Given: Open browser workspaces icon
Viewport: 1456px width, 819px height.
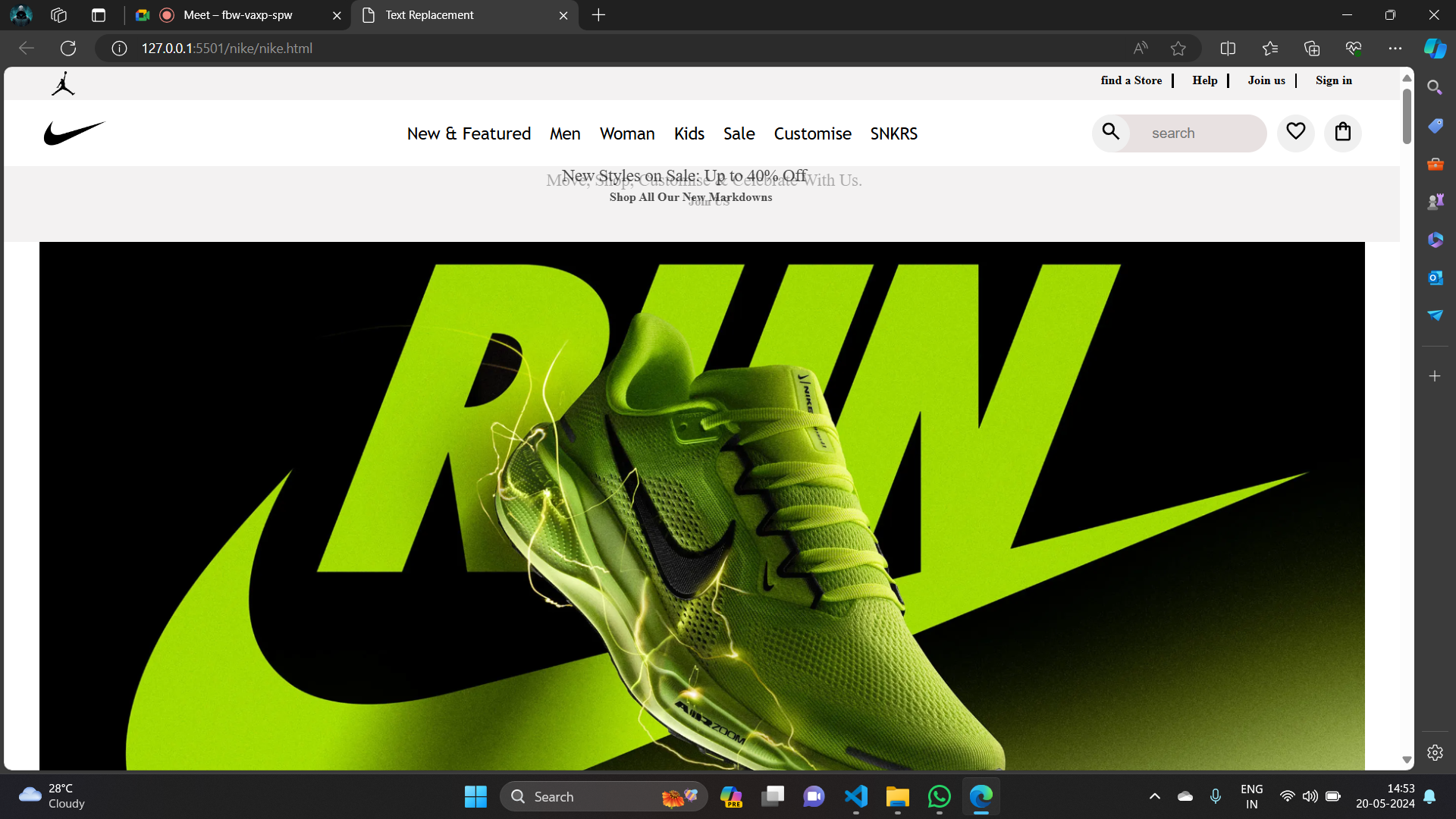Looking at the screenshot, I should point(59,15).
